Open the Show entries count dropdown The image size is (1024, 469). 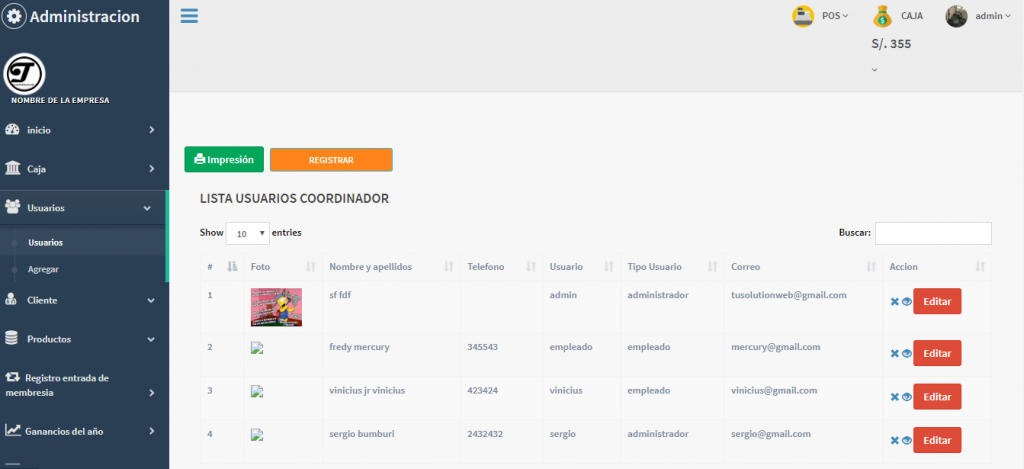click(248, 233)
